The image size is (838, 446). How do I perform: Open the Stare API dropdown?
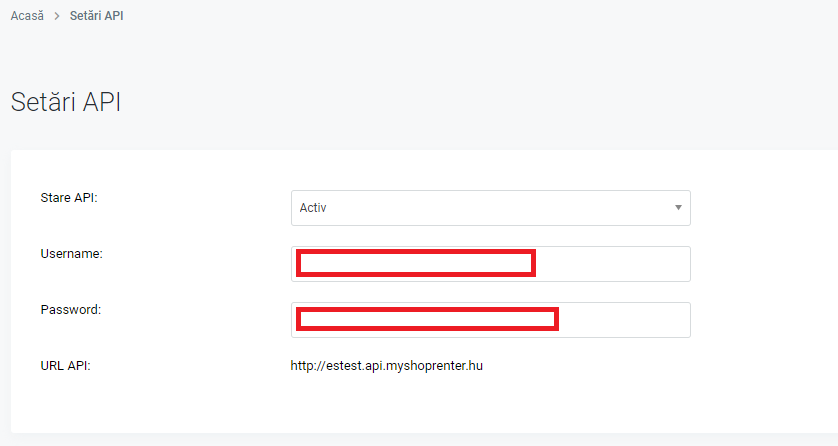coord(491,208)
